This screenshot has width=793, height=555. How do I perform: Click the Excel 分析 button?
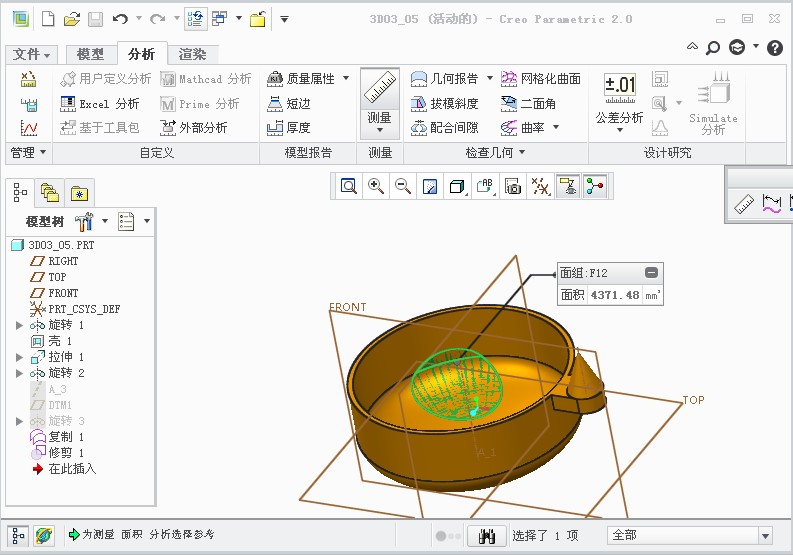click(x=100, y=103)
